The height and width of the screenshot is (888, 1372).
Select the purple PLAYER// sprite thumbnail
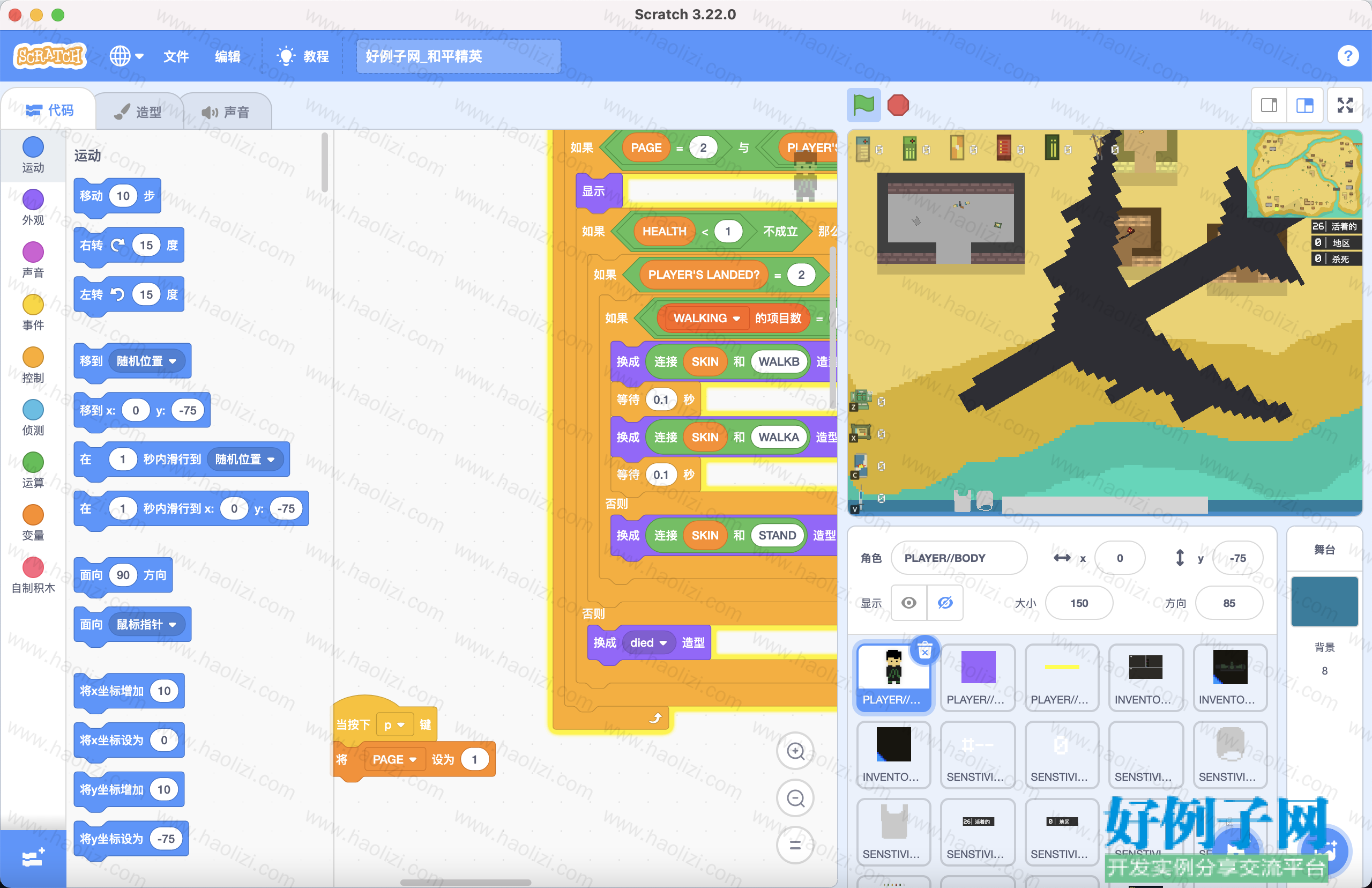[x=978, y=677]
